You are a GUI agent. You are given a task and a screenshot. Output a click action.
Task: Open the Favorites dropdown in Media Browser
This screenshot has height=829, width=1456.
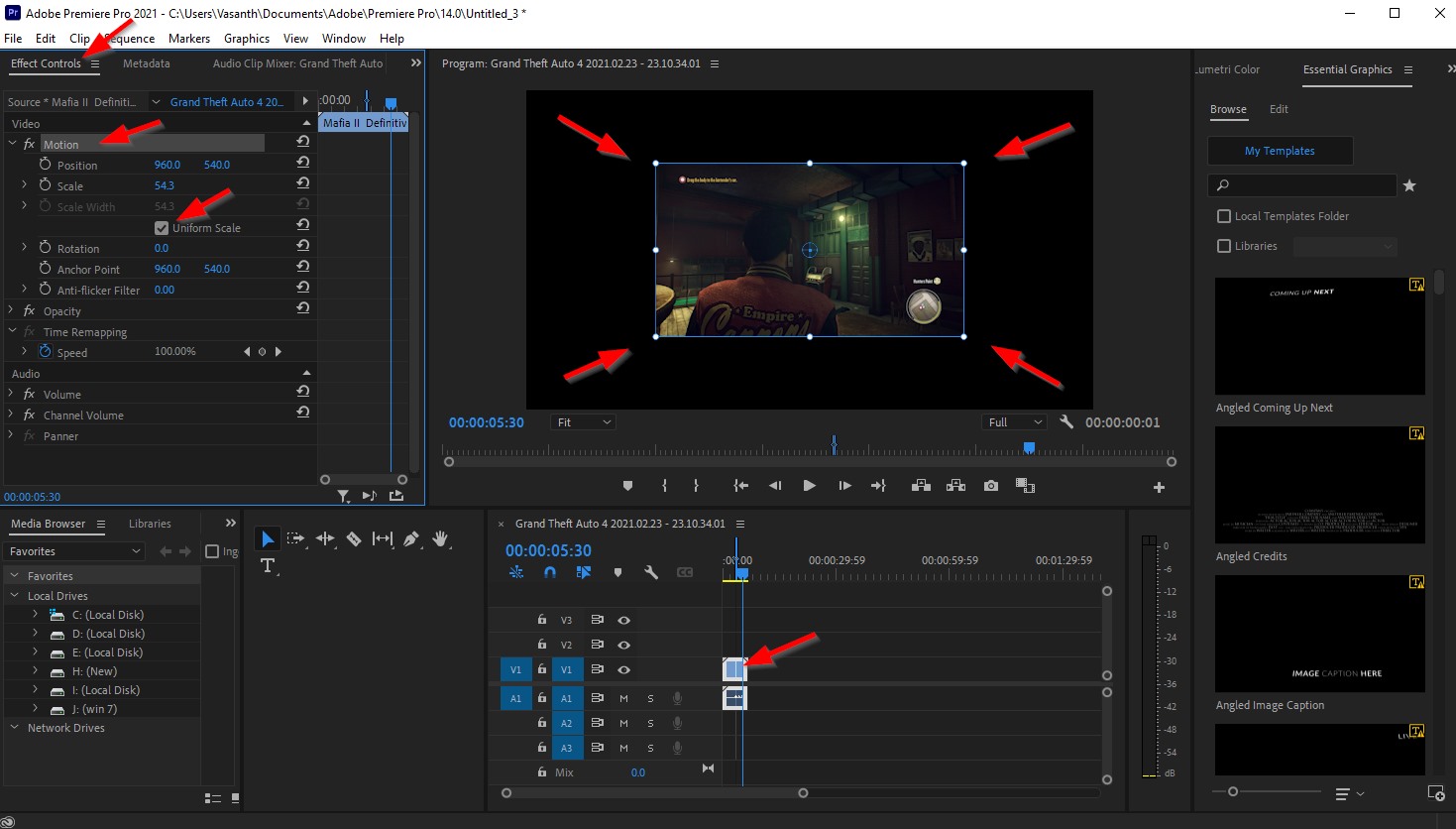75,551
